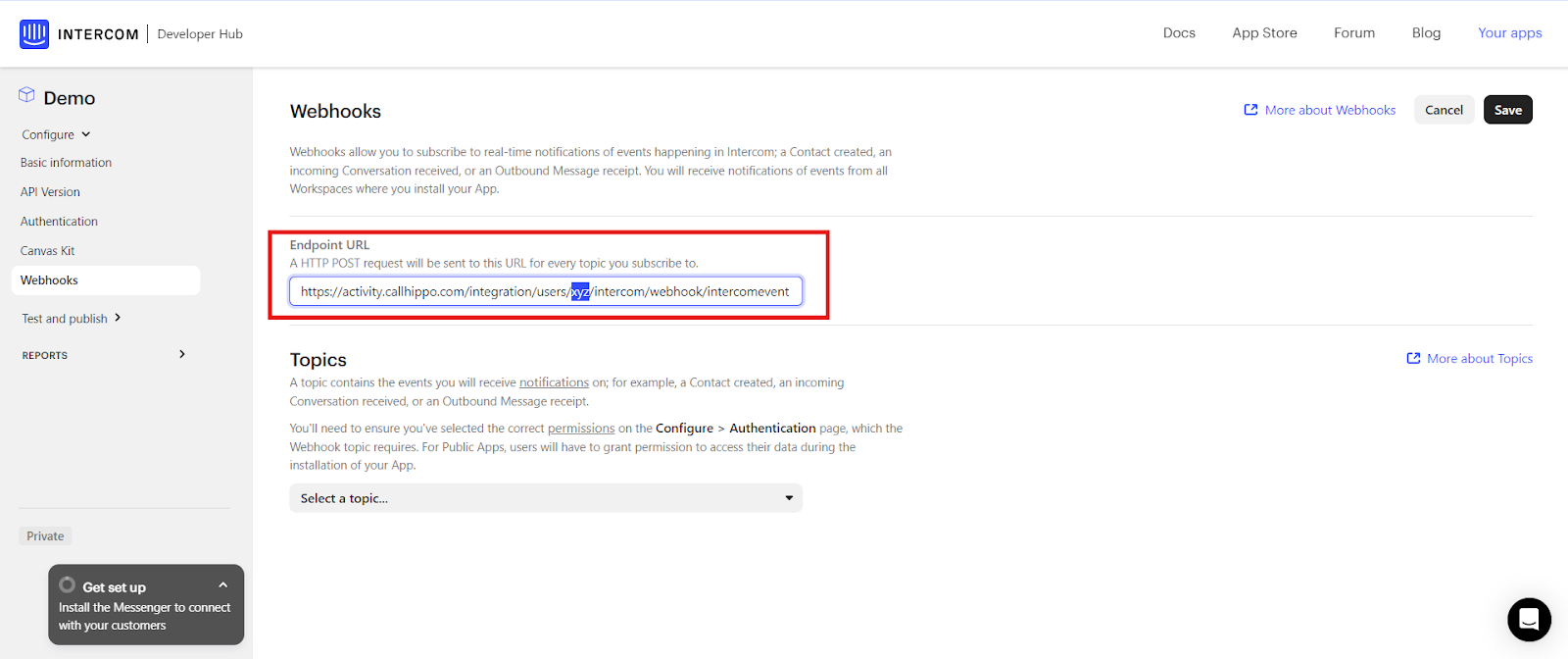Screen dimensions: 1568x659
Task: Open the Select a topic dropdown
Action: click(546, 498)
